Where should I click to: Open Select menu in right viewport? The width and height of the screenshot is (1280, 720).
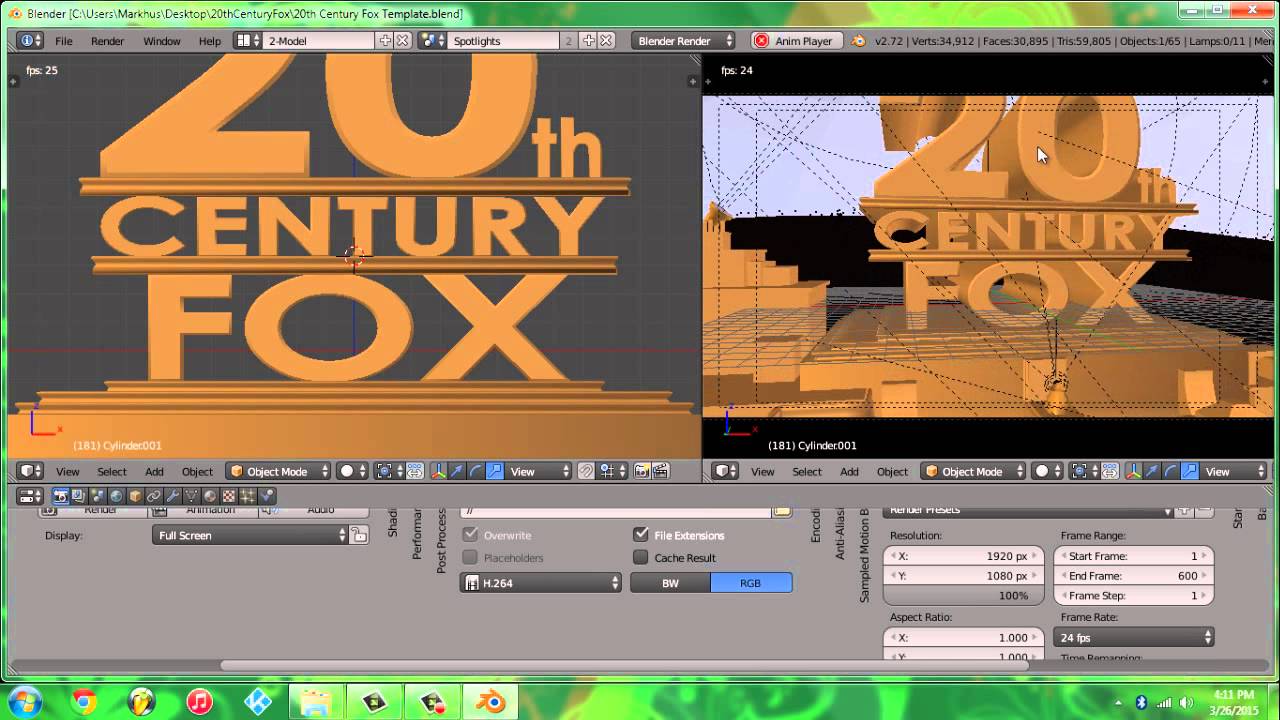[x=807, y=471]
